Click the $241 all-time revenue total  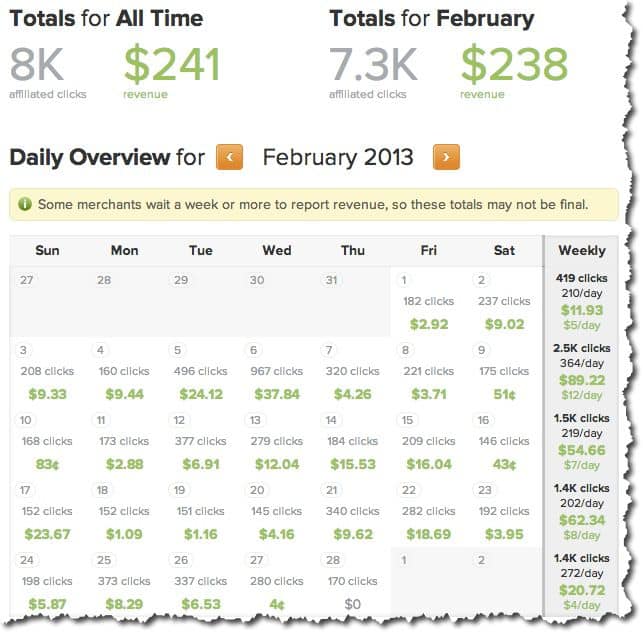click(172, 65)
